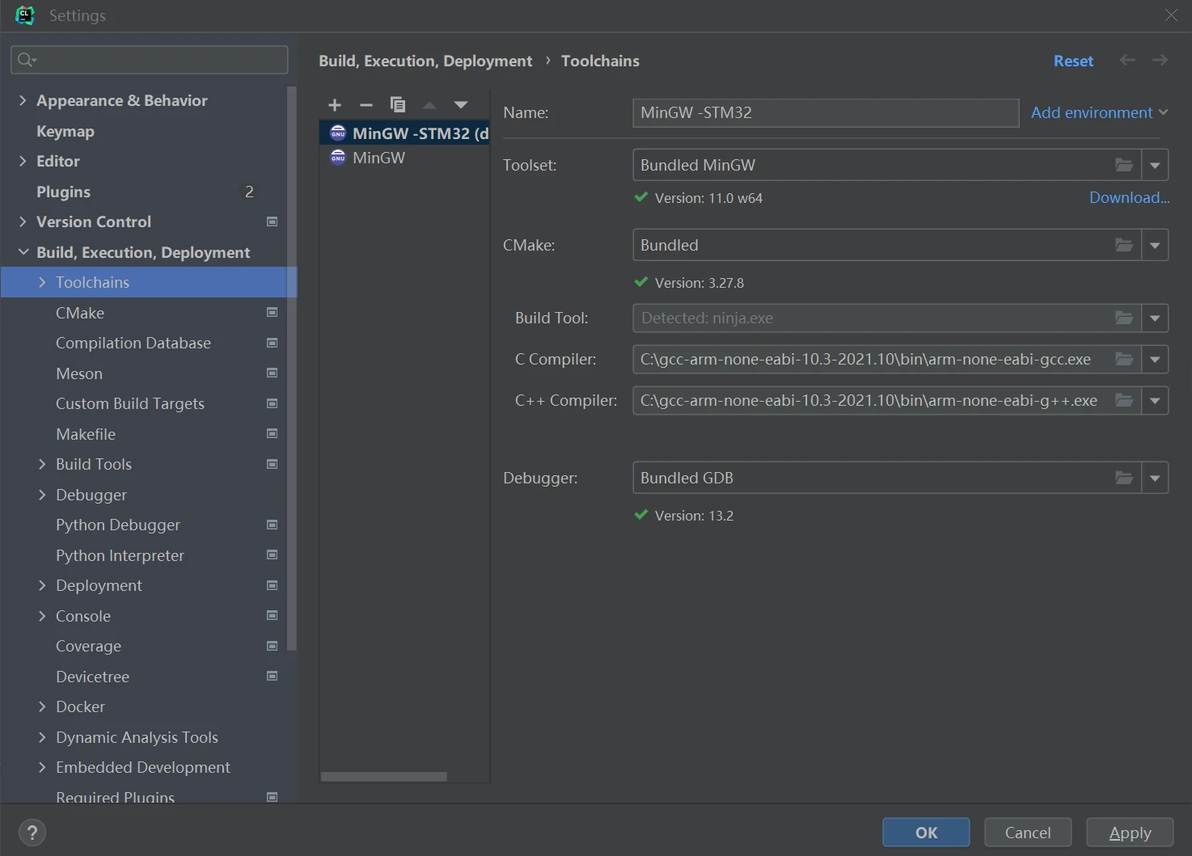Select MinGW toolchain in list
This screenshot has width=1192, height=856.
point(379,158)
